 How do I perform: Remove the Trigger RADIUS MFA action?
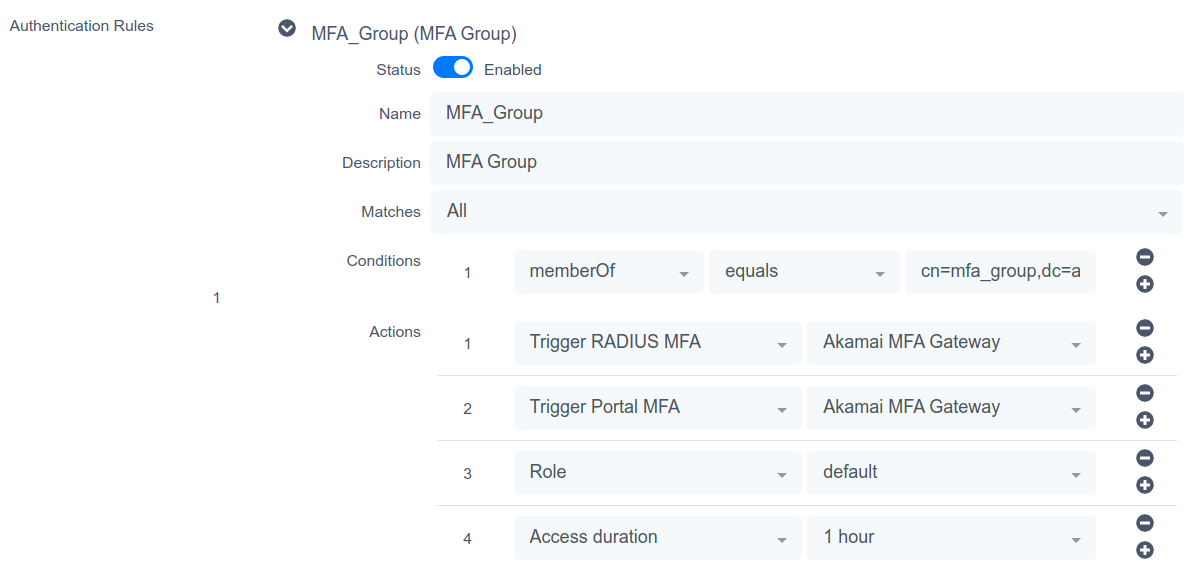1145,328
